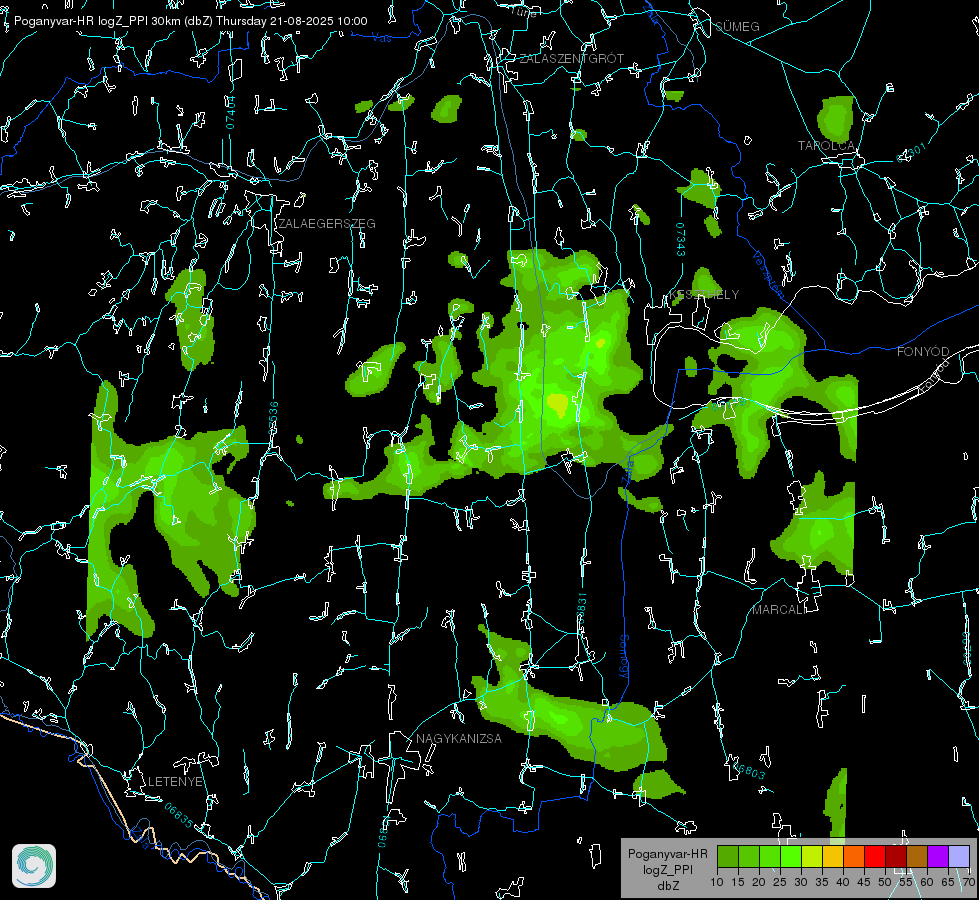Click the 'logZ_PPI' text in legend
The height and width of the screenshot is (900, 979).
(x=667, y=870)
